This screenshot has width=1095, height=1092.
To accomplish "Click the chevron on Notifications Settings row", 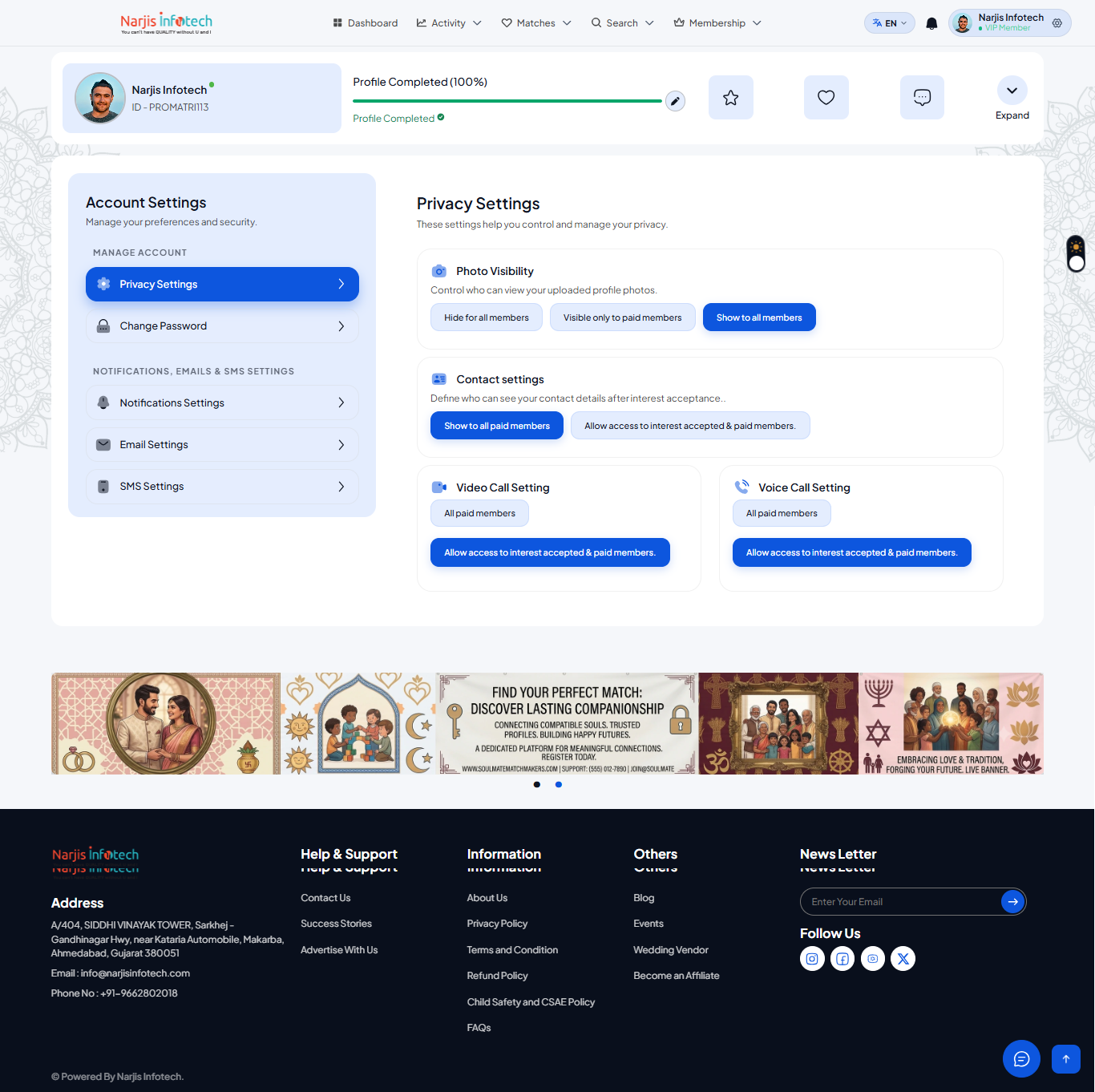I will tap(341, 402).
